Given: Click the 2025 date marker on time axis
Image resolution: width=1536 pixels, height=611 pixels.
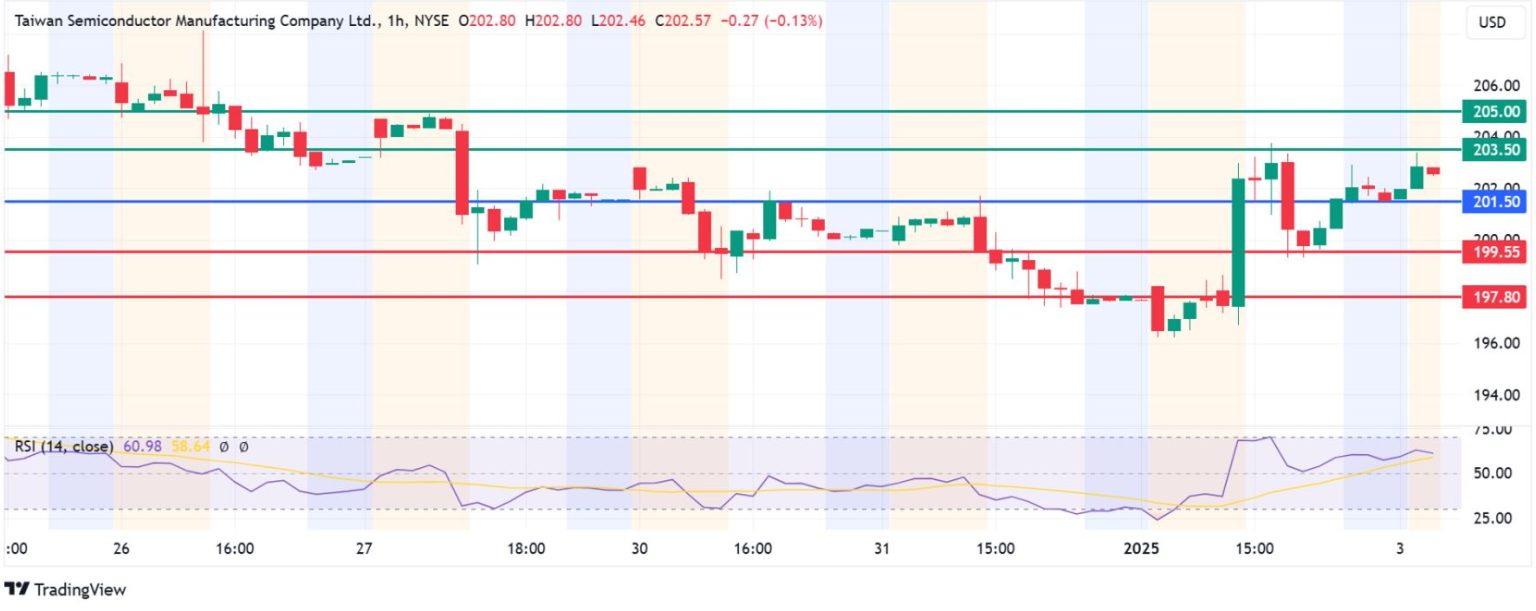Looking at the screenshot, I should pyautogui.click(x=1141, y=548).
